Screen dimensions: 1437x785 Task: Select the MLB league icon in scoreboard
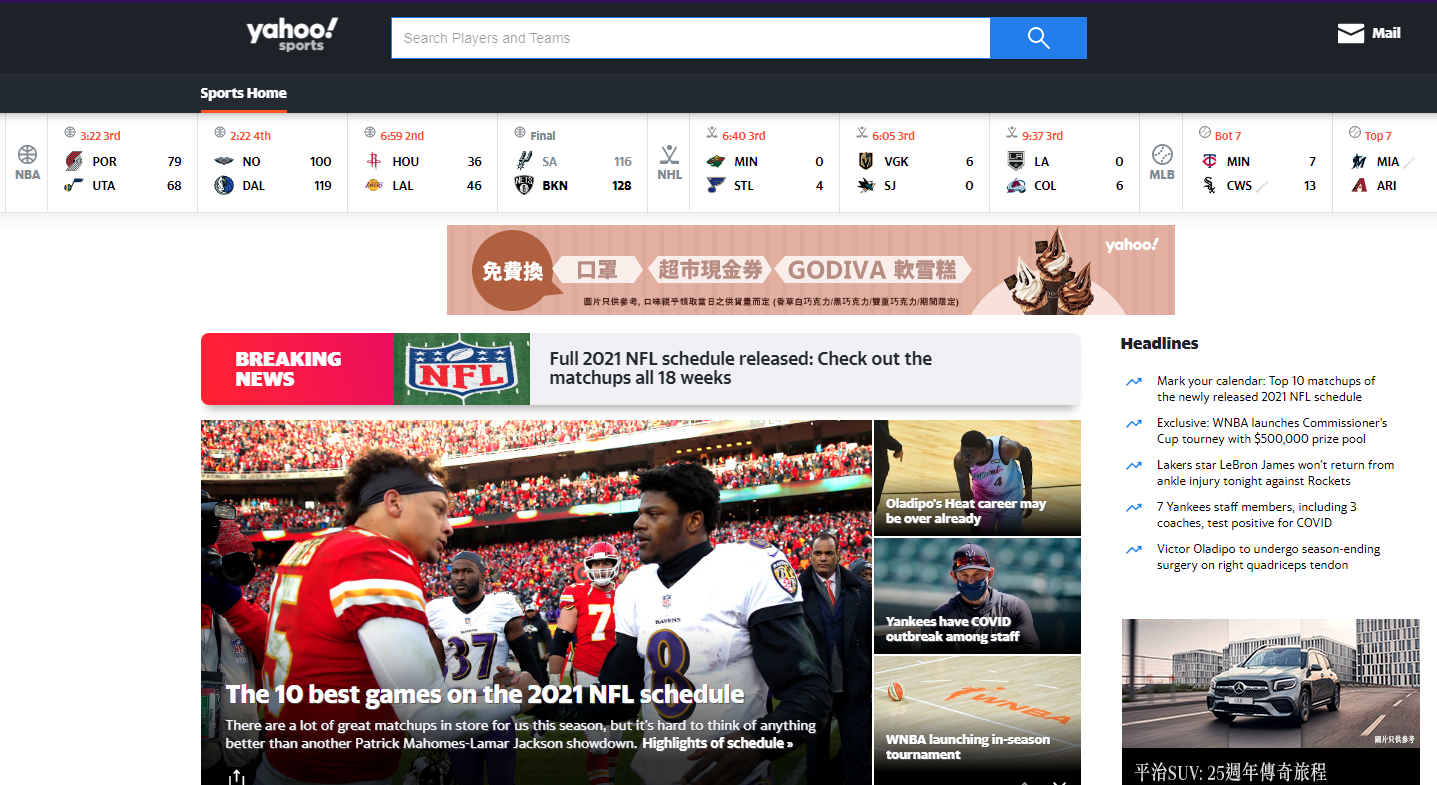1161,162
